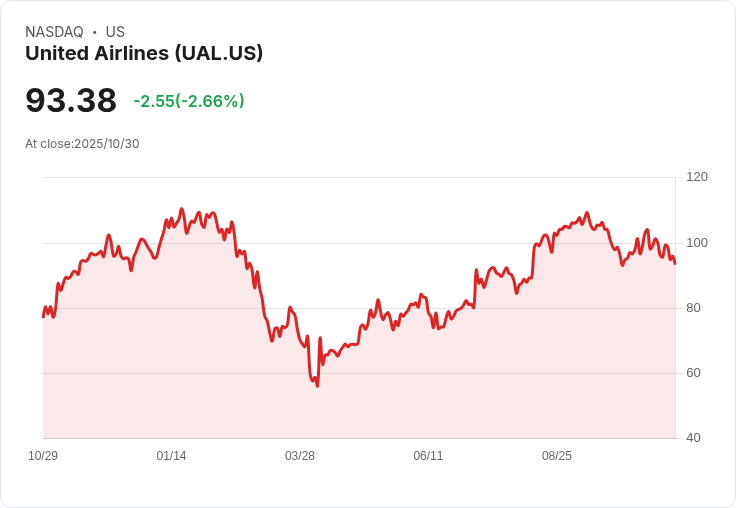Screen dimensions: 736x508
Task: Click the 06/11 x-axis date label
Action: tap(428, 456)
